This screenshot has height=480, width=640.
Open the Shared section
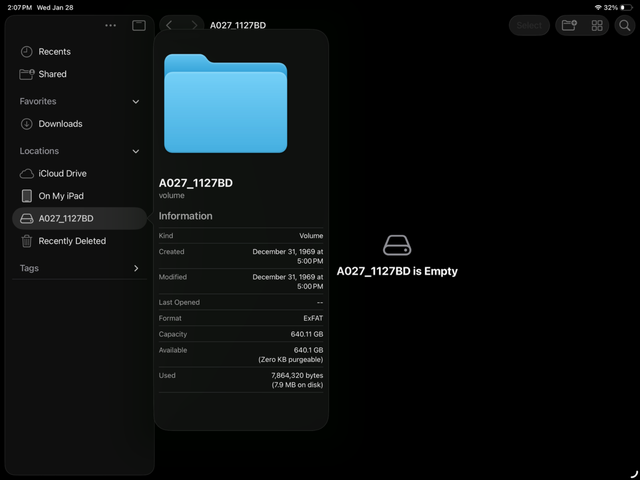(52, 74)
